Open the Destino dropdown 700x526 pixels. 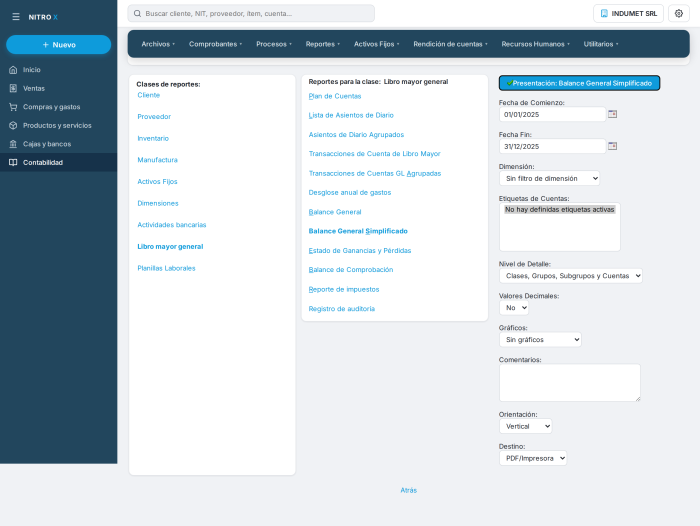point(533,458)
